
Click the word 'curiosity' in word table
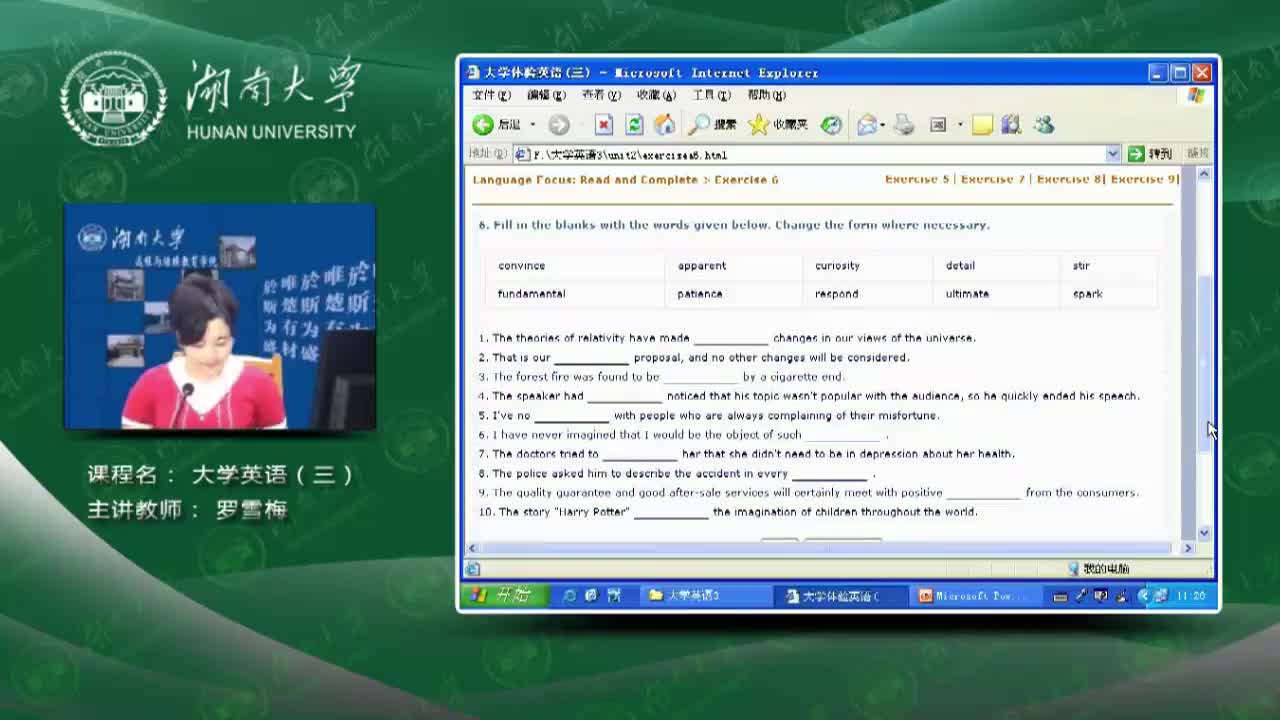click(x=837, y=266)
